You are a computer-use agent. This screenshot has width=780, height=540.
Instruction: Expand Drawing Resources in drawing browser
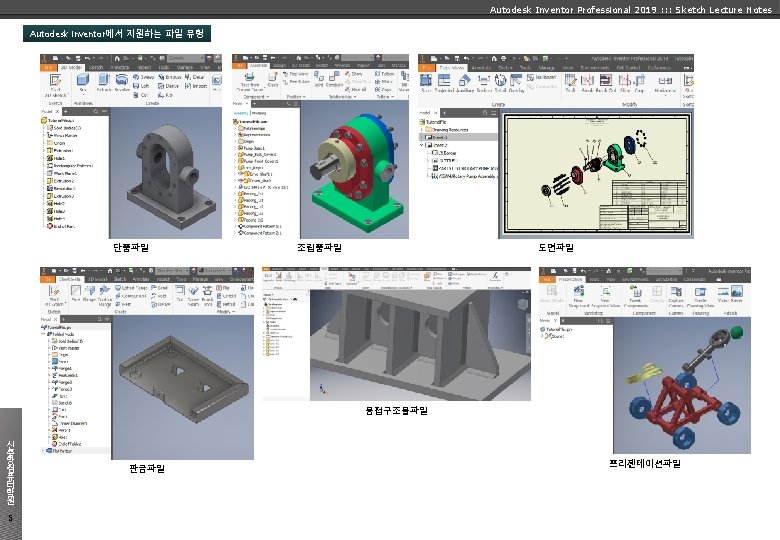point(422,129)
